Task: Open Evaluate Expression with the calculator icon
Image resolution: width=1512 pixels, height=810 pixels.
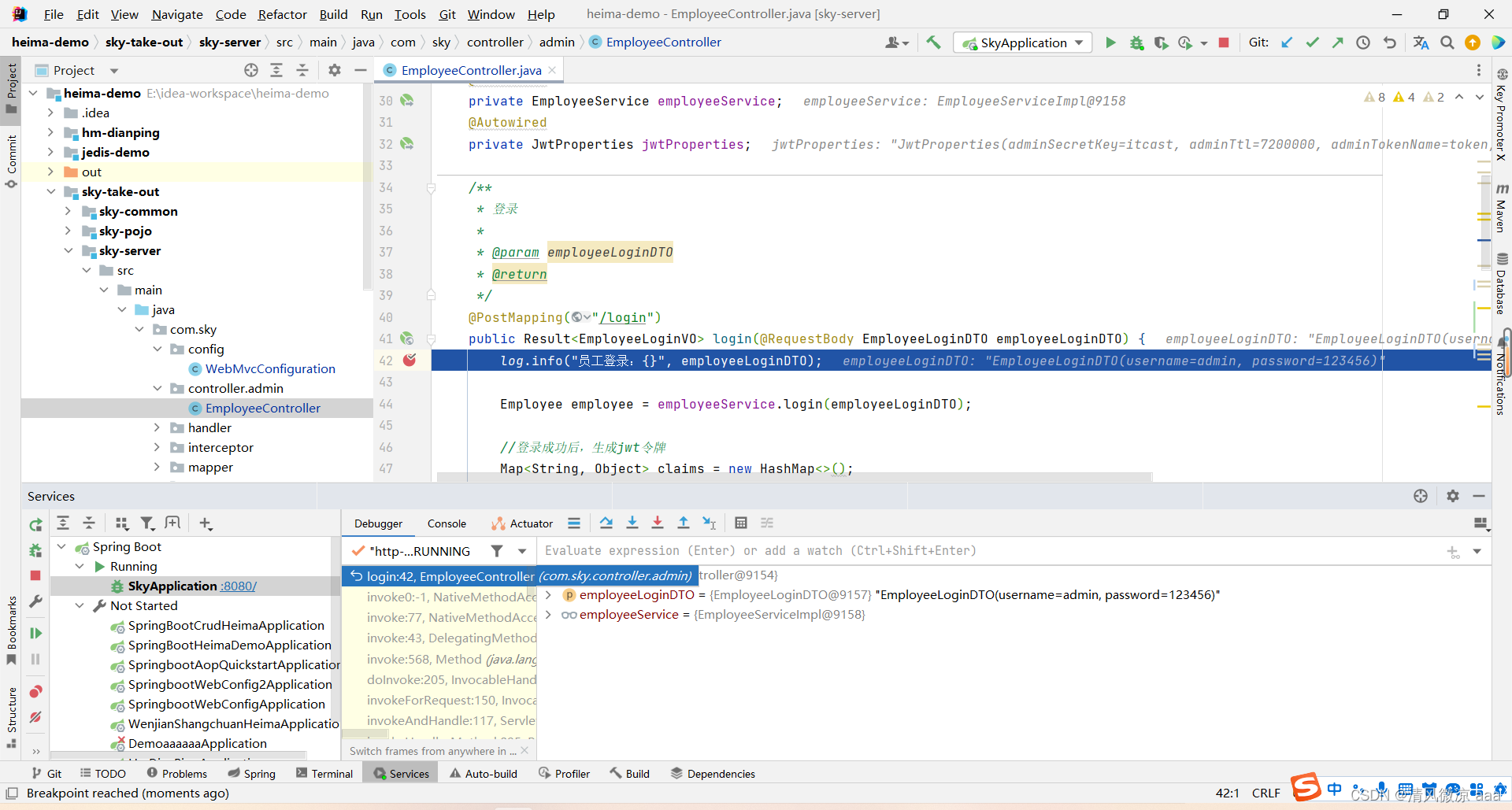Action: [741, 523]
